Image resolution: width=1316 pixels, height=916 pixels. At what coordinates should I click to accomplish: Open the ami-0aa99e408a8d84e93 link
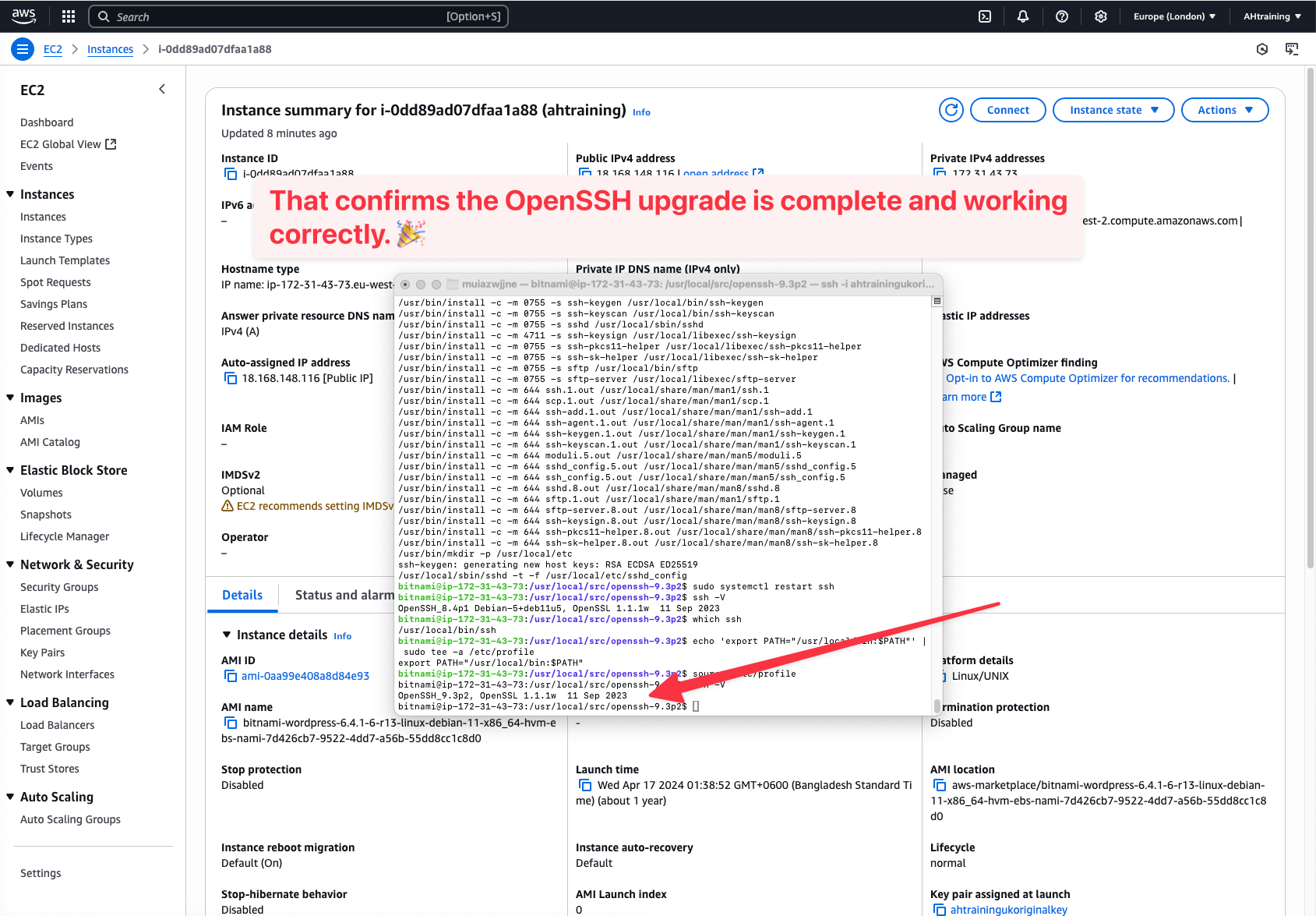[305, 676]
